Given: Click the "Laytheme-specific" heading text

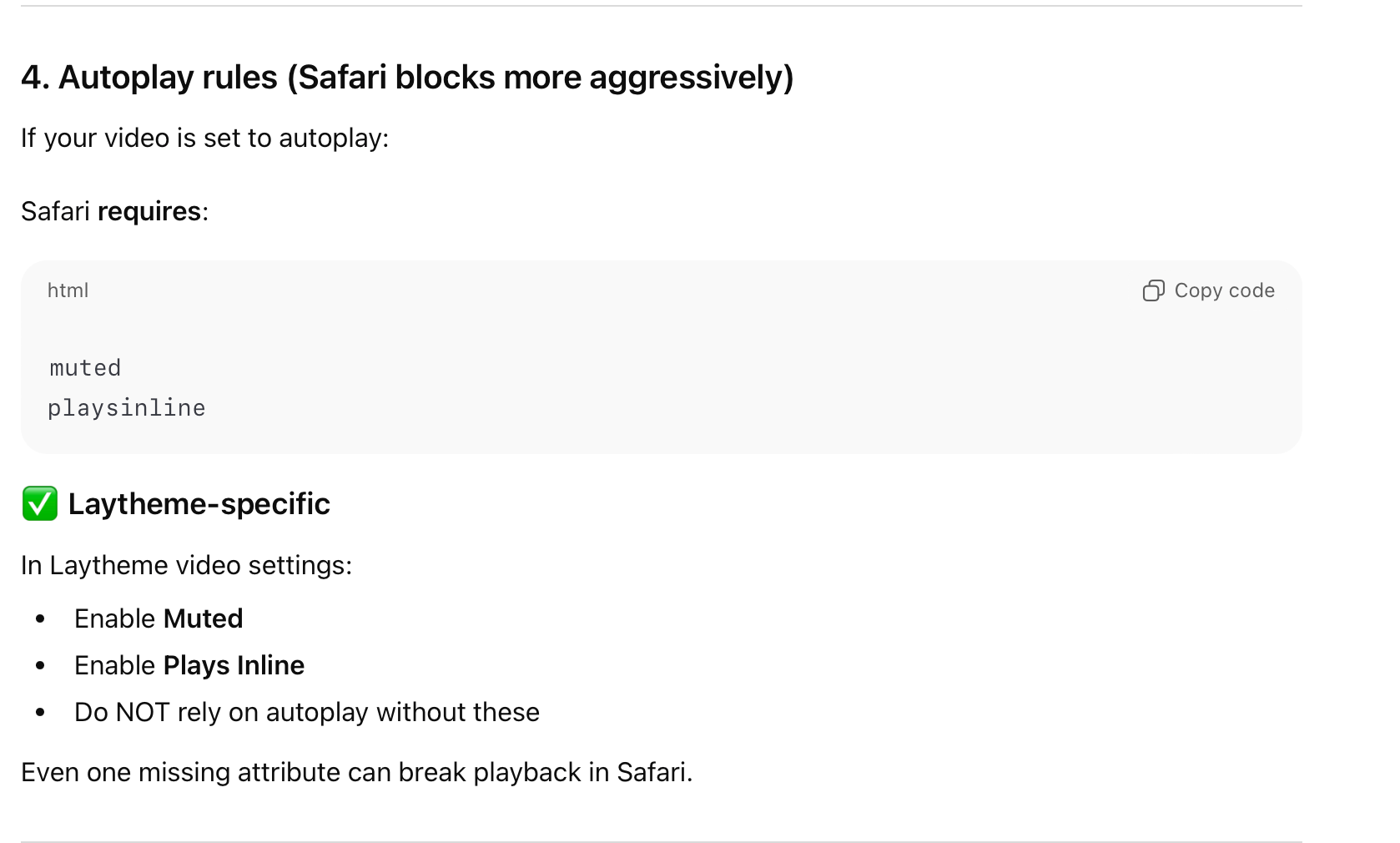Looking at the screenshot, I should [199, 504].
